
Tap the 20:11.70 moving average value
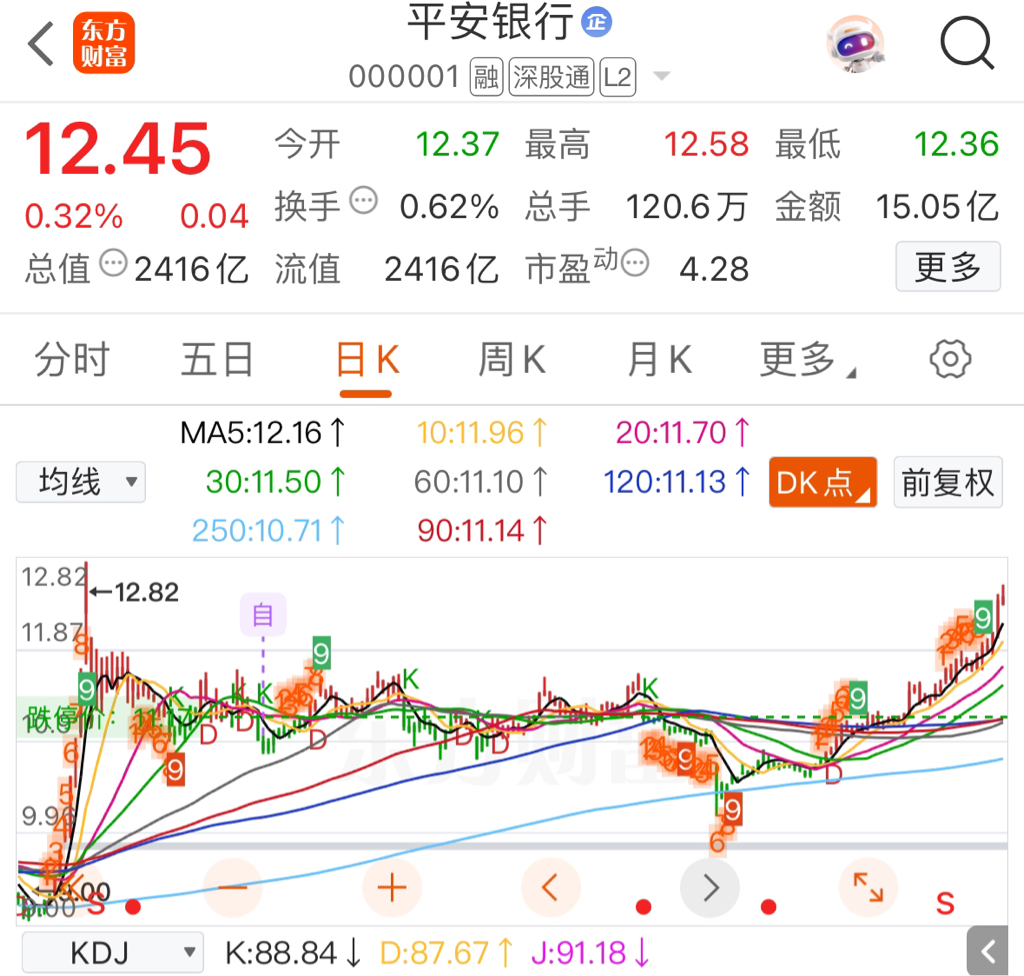pyautogui.click(x=682, y=432)
